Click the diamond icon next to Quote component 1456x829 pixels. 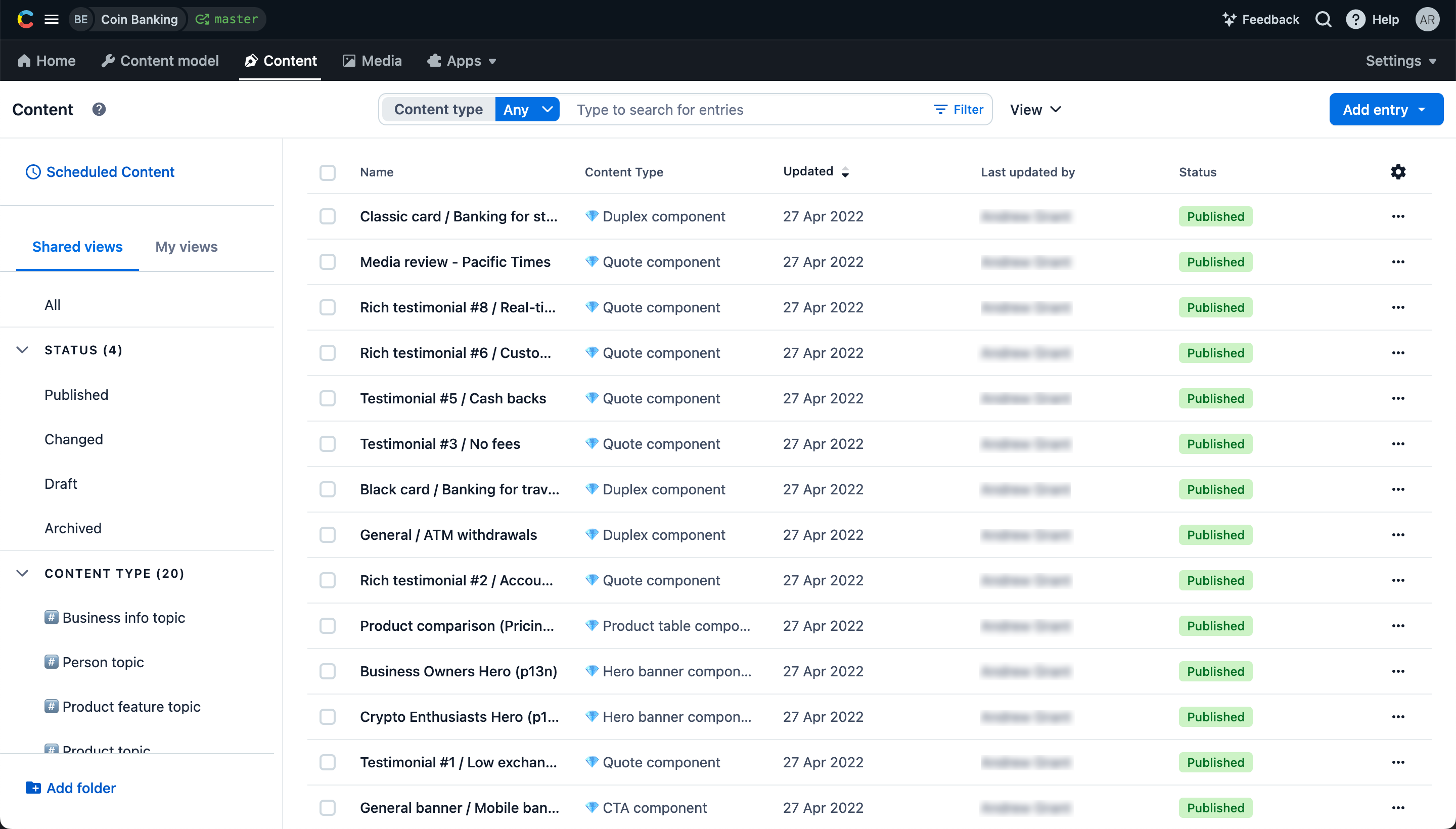pos(590,261)
